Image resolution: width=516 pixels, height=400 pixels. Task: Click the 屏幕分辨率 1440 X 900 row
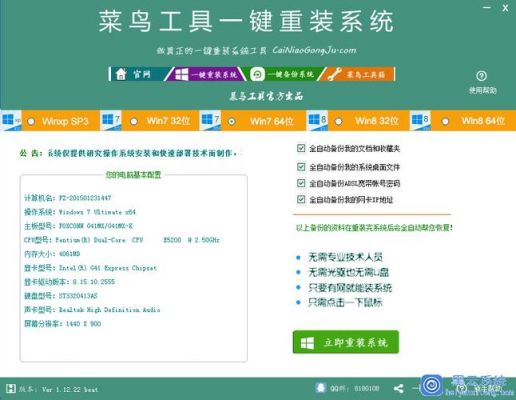[x=63, y=324]
